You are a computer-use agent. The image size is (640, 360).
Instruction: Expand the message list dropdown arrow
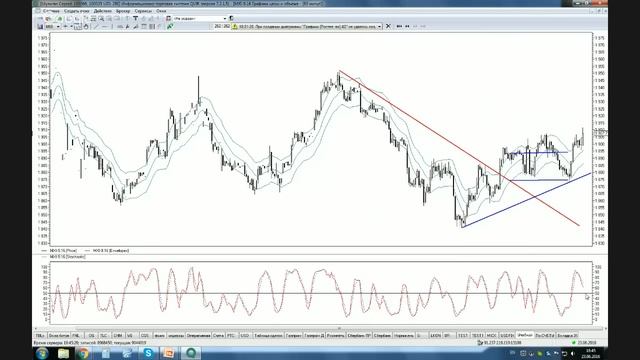pos(380,27)
